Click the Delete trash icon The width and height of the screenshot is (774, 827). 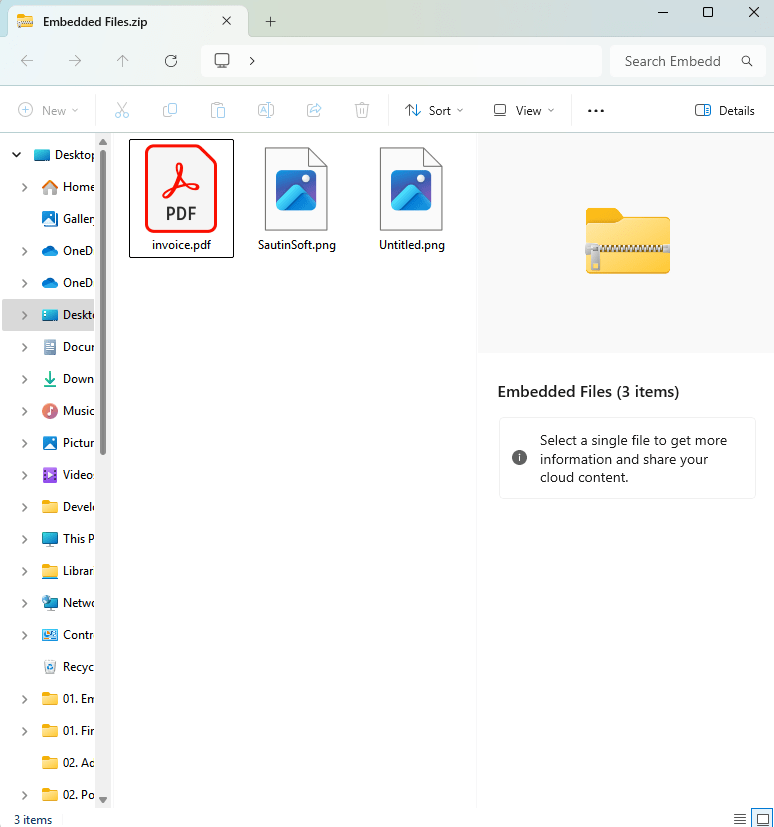(362, 110)
